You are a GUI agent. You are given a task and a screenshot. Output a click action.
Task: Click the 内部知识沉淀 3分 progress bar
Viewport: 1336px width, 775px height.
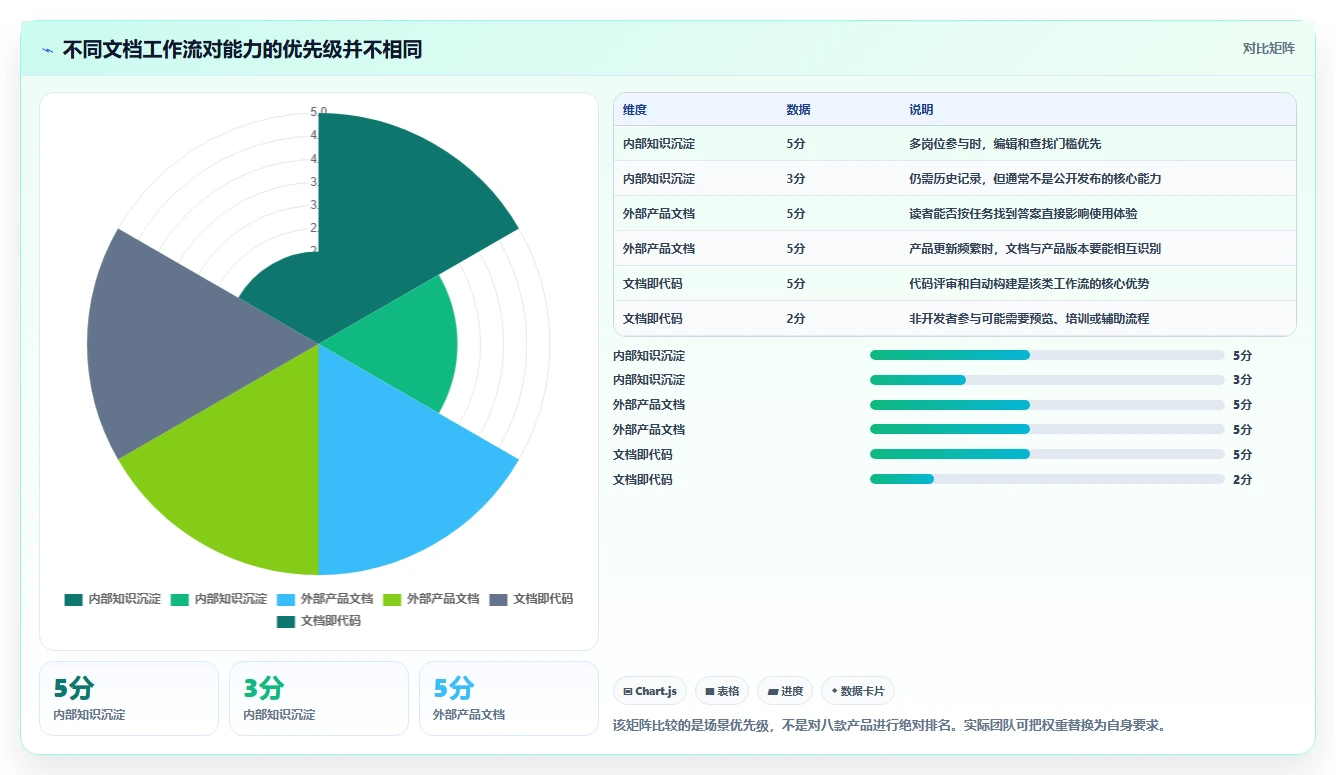click(1047, 380)
